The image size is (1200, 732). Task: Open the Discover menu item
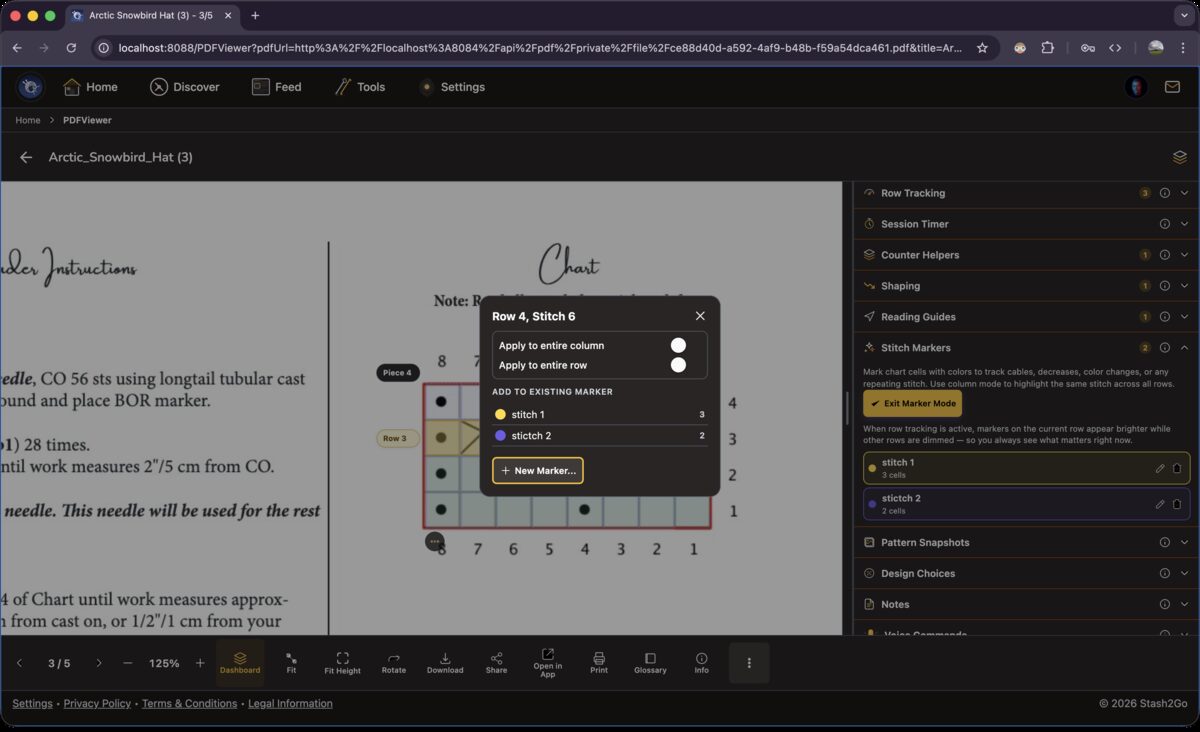coord(185,87)
